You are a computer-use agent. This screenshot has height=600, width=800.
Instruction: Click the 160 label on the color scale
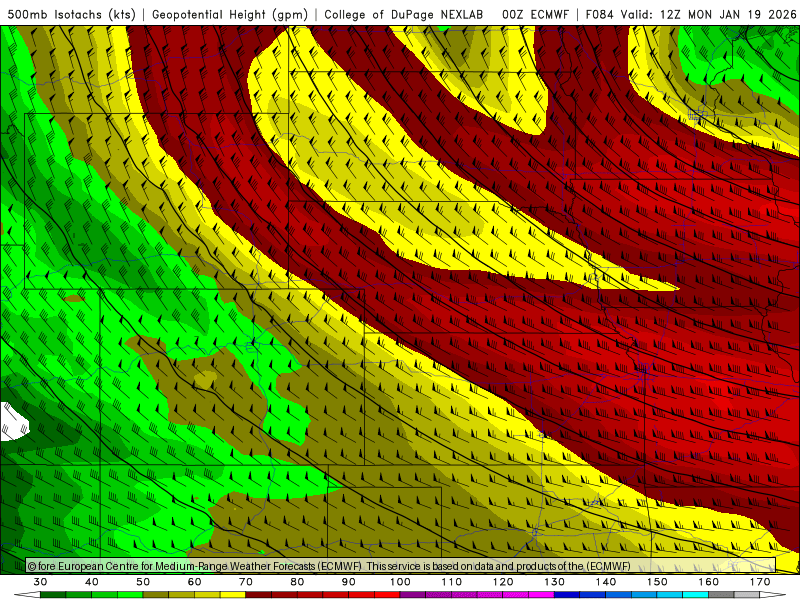tap(709, 582)
